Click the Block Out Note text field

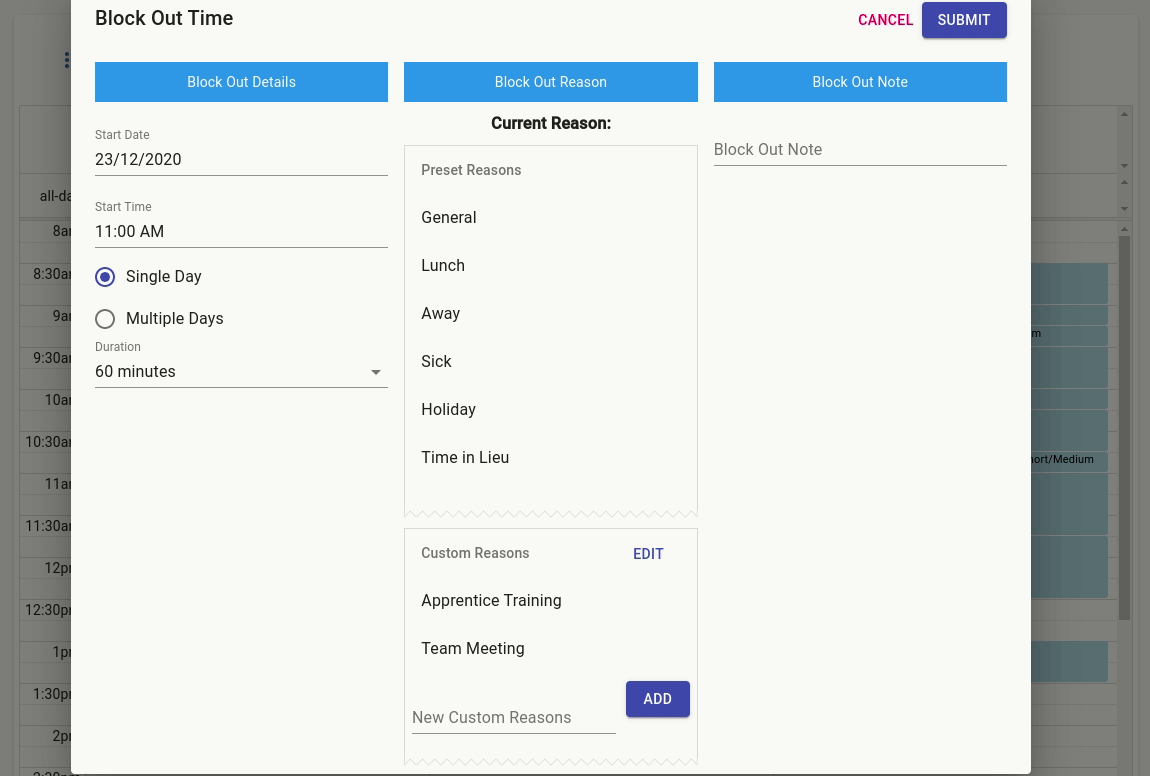(x=860, y=149)
